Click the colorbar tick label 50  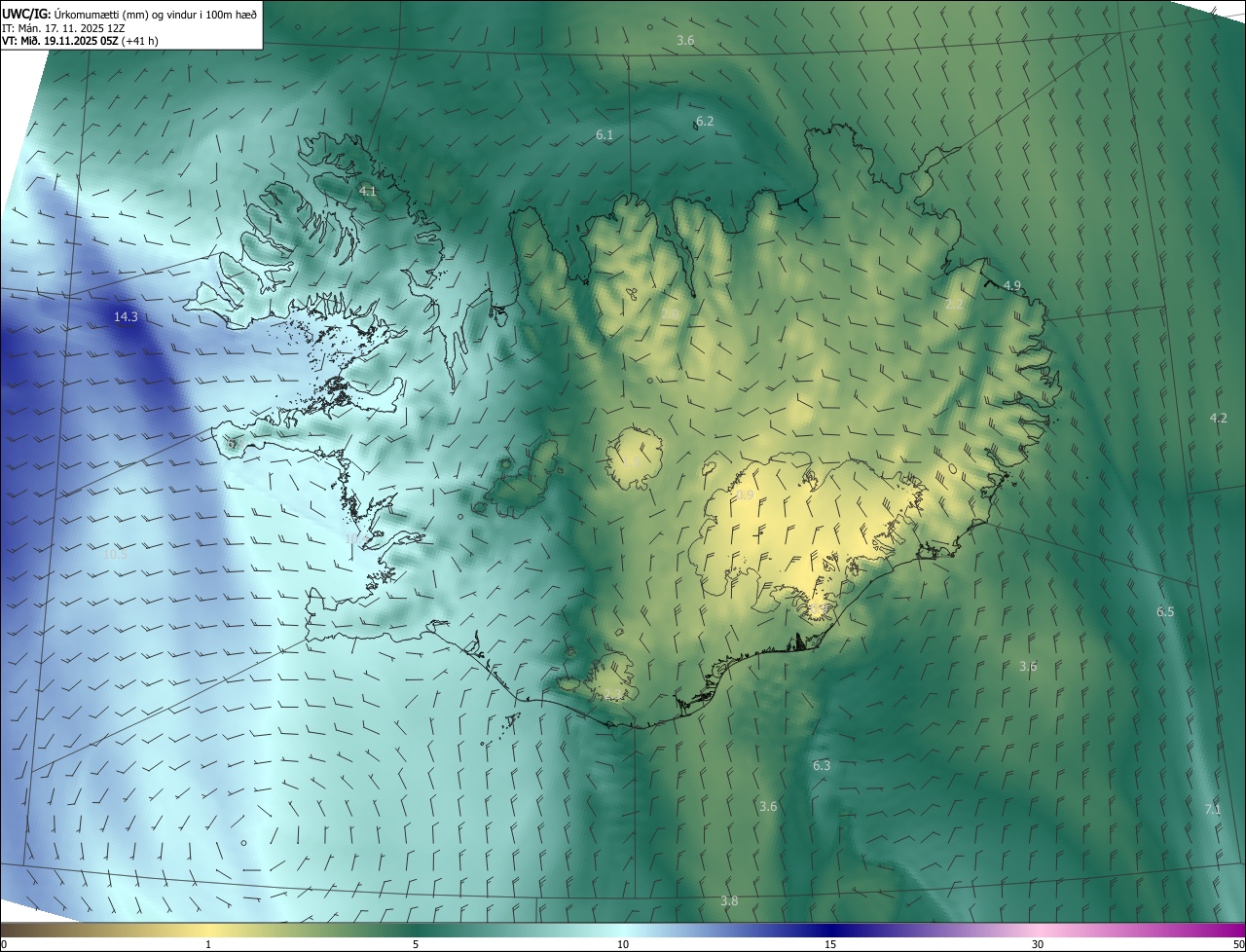tap(1238, 944)
